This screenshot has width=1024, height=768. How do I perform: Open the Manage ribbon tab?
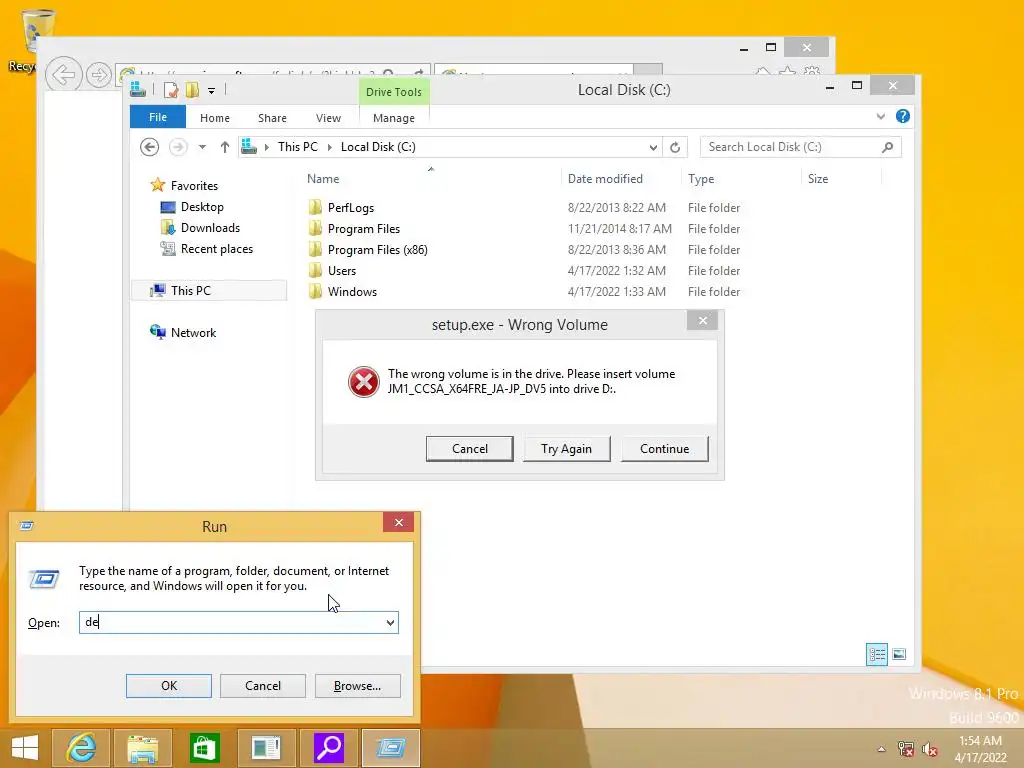point(394,118)
